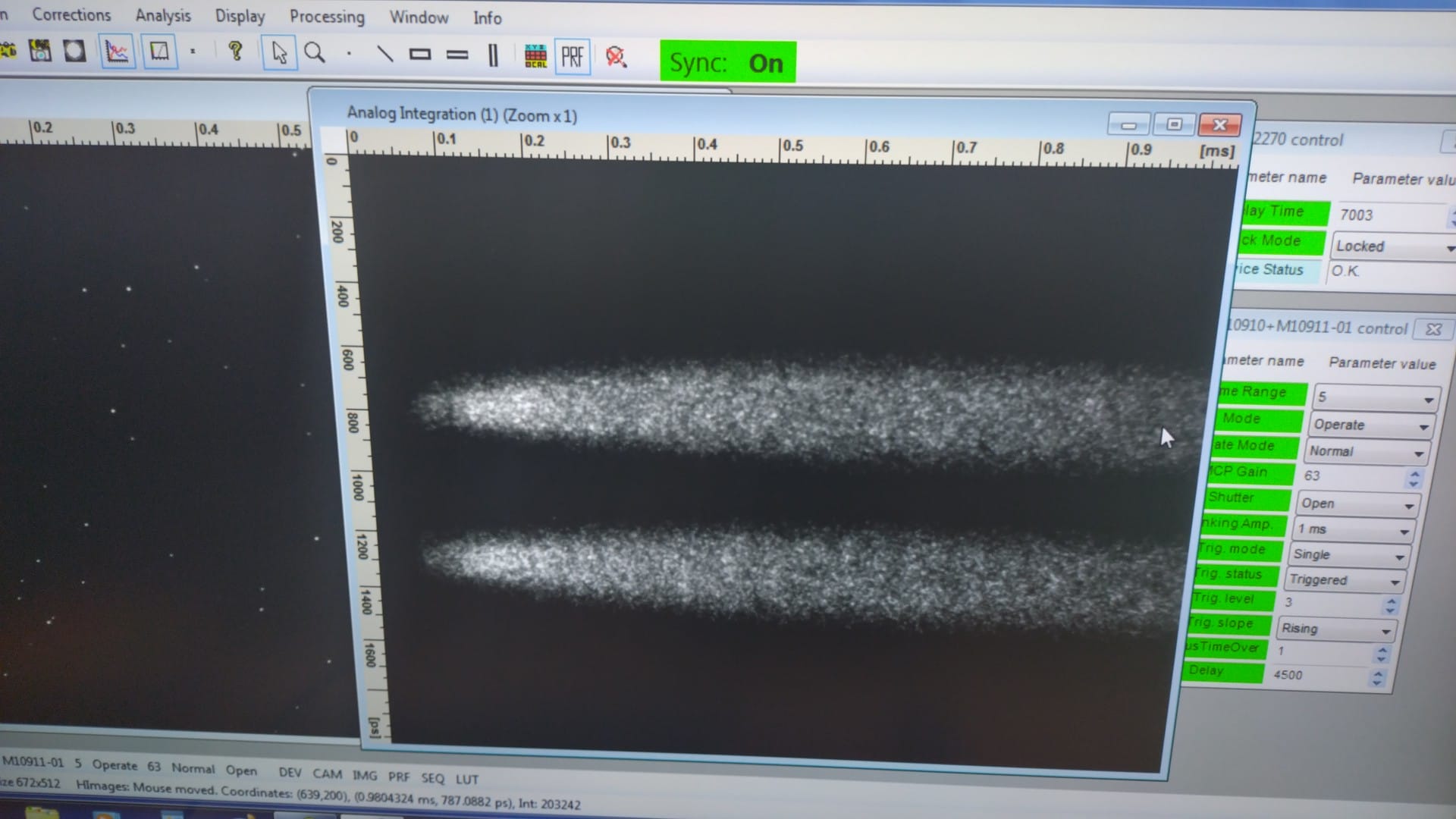Open the calibration grid icon

coord(535,56)
